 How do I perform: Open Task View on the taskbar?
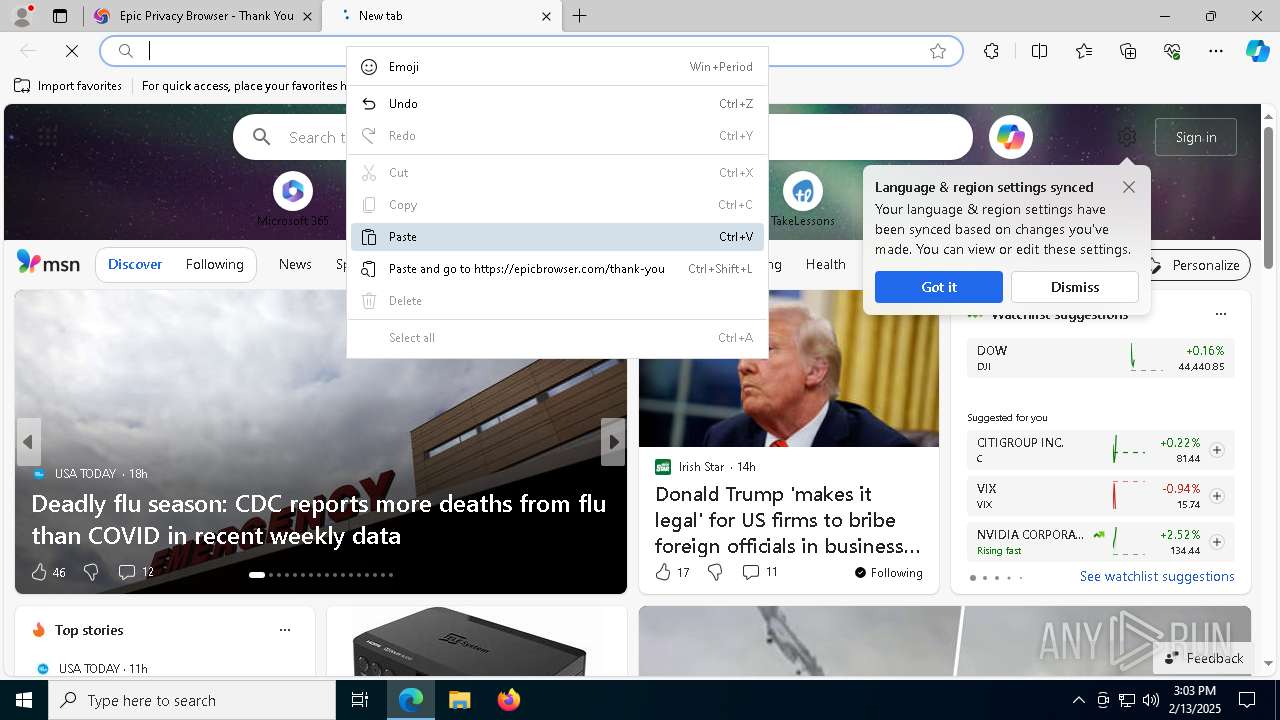[360, 700]
